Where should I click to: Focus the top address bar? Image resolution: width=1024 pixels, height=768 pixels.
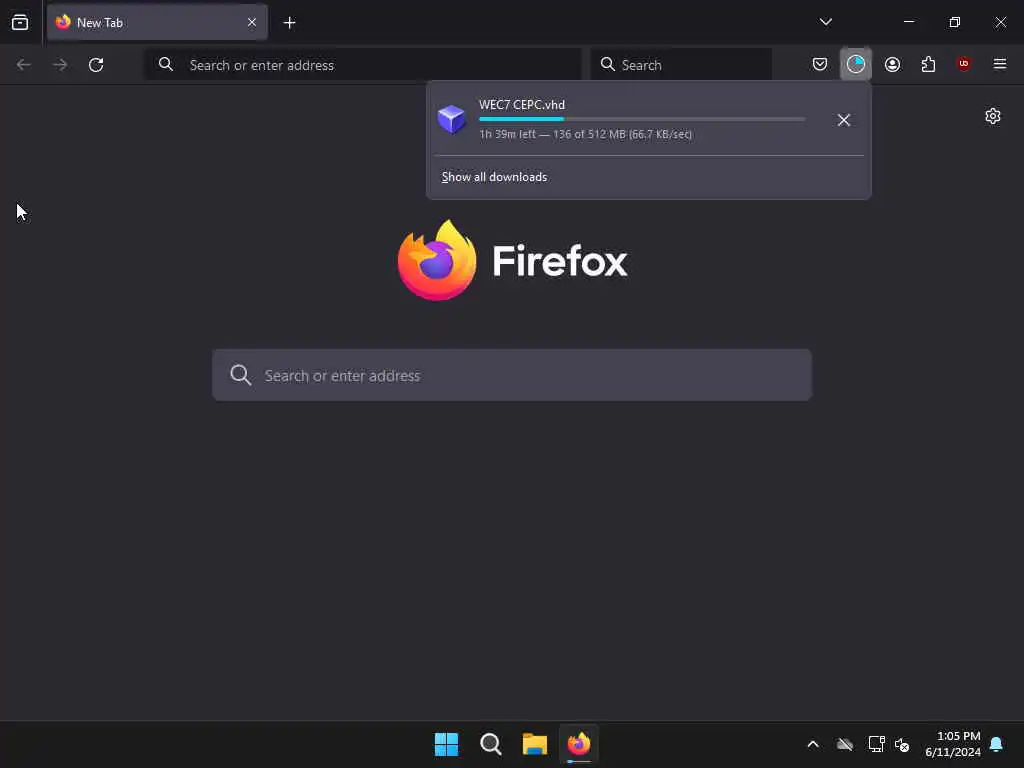(x=363, y=65)
